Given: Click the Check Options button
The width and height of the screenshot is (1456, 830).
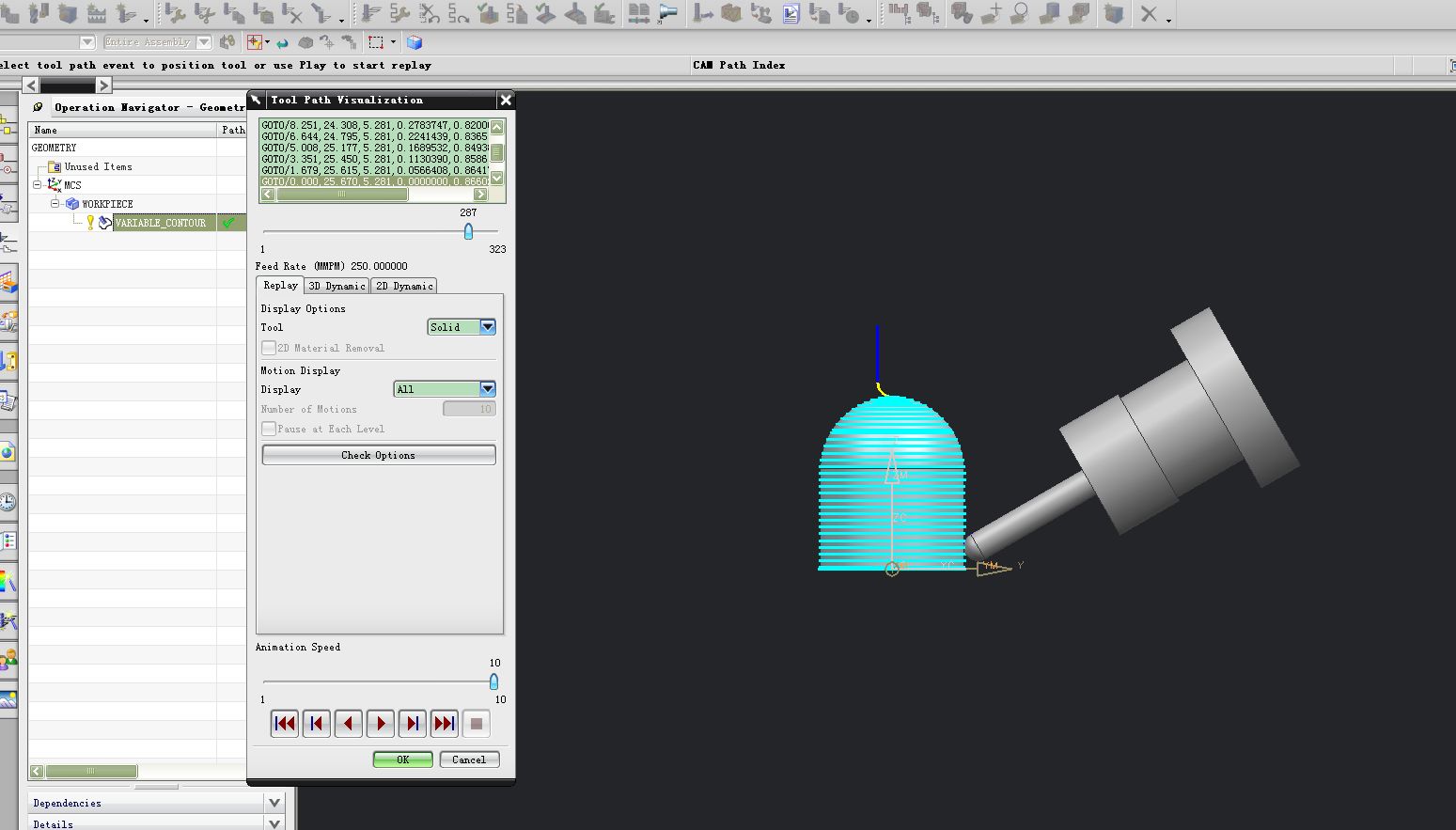Looking at the screenshot, I should (x=379, y=455).
